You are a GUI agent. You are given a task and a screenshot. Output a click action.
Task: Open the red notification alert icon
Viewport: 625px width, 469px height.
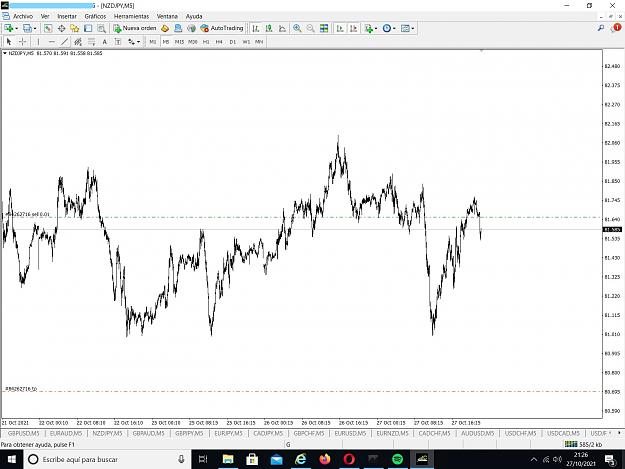click(617, 27)
